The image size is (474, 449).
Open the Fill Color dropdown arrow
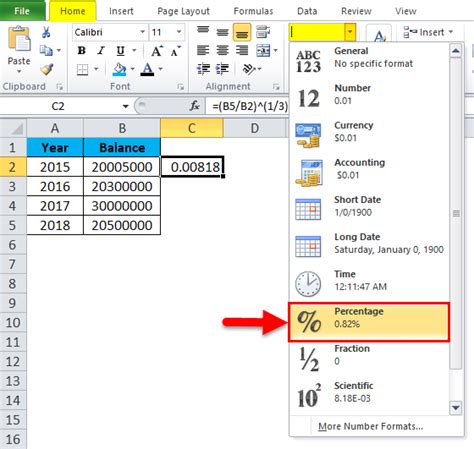click(x=133, y=69)
